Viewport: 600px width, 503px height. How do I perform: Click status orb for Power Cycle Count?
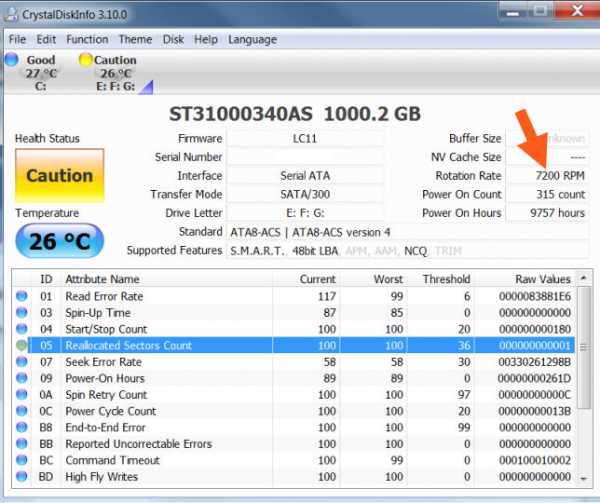tap(22, 411)
